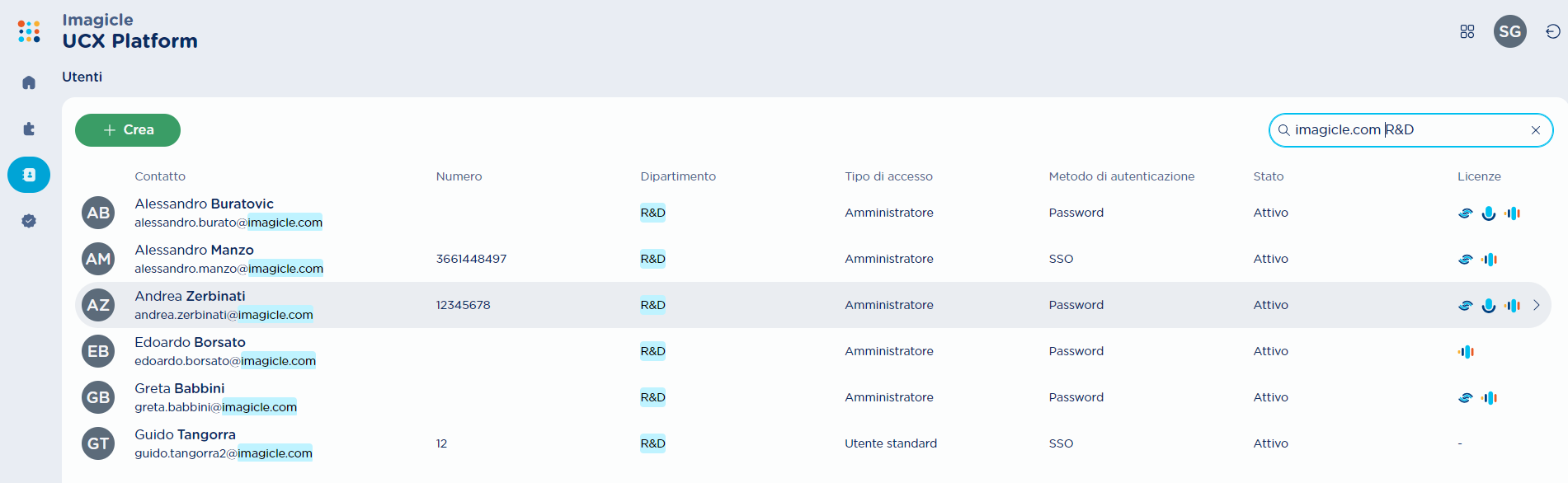1568x483 pixels.
Task: Click into the users search box
Action: click(x=1402, y=130)
